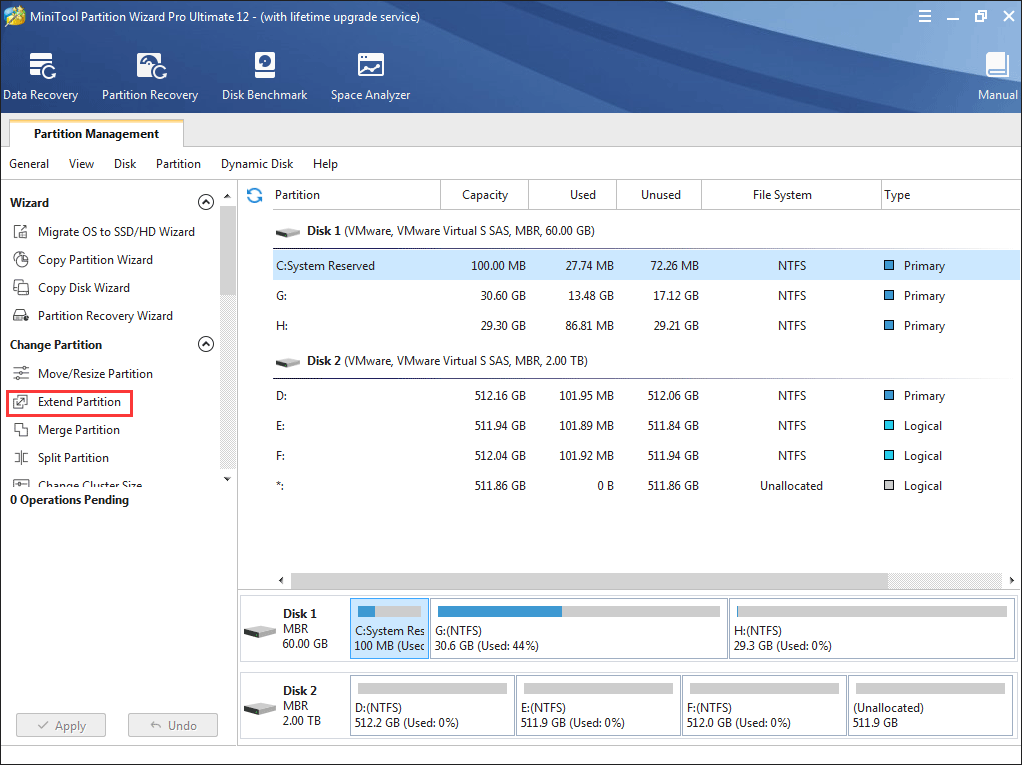The height and width of the screenshot is (765, 1022).
Task: Open the Data Recovery tool
Action: 40,76
